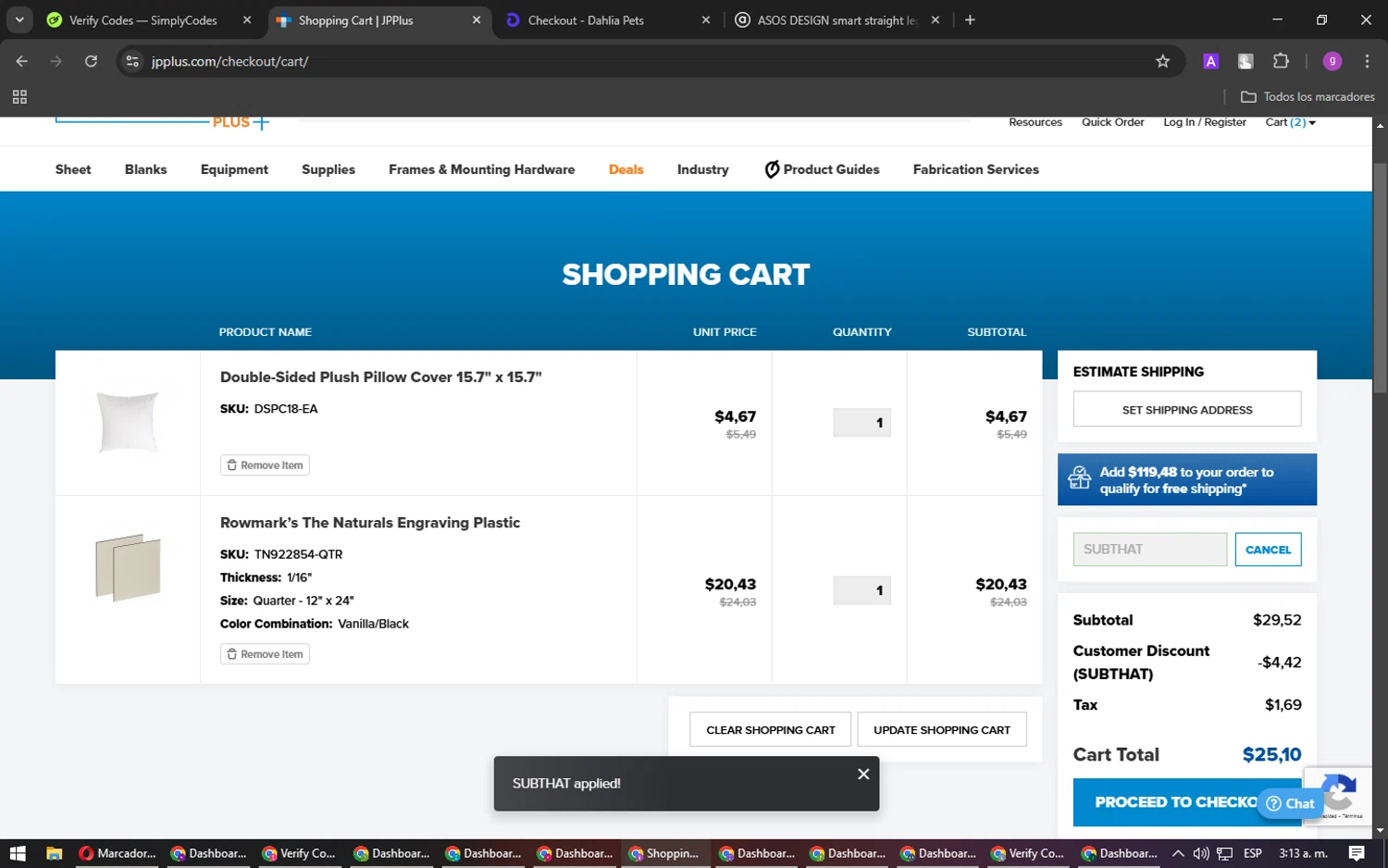The width and height of the screenshot is (1388, 868).
Task: Remove the Rowmark engraving plastic item
Action: click(265, 654)
